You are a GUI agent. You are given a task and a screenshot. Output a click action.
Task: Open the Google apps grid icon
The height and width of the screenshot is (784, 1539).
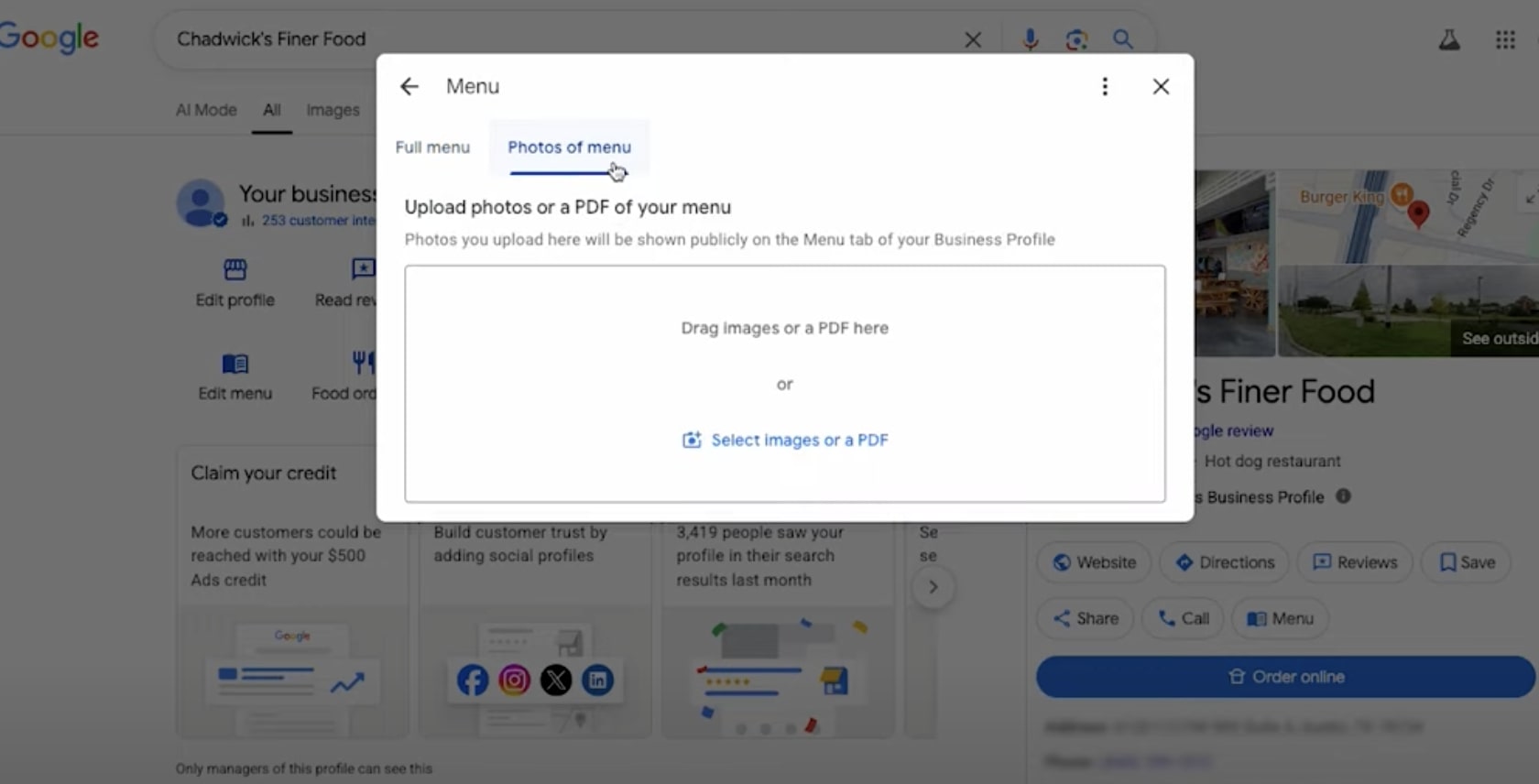[x=1505, y=39]
